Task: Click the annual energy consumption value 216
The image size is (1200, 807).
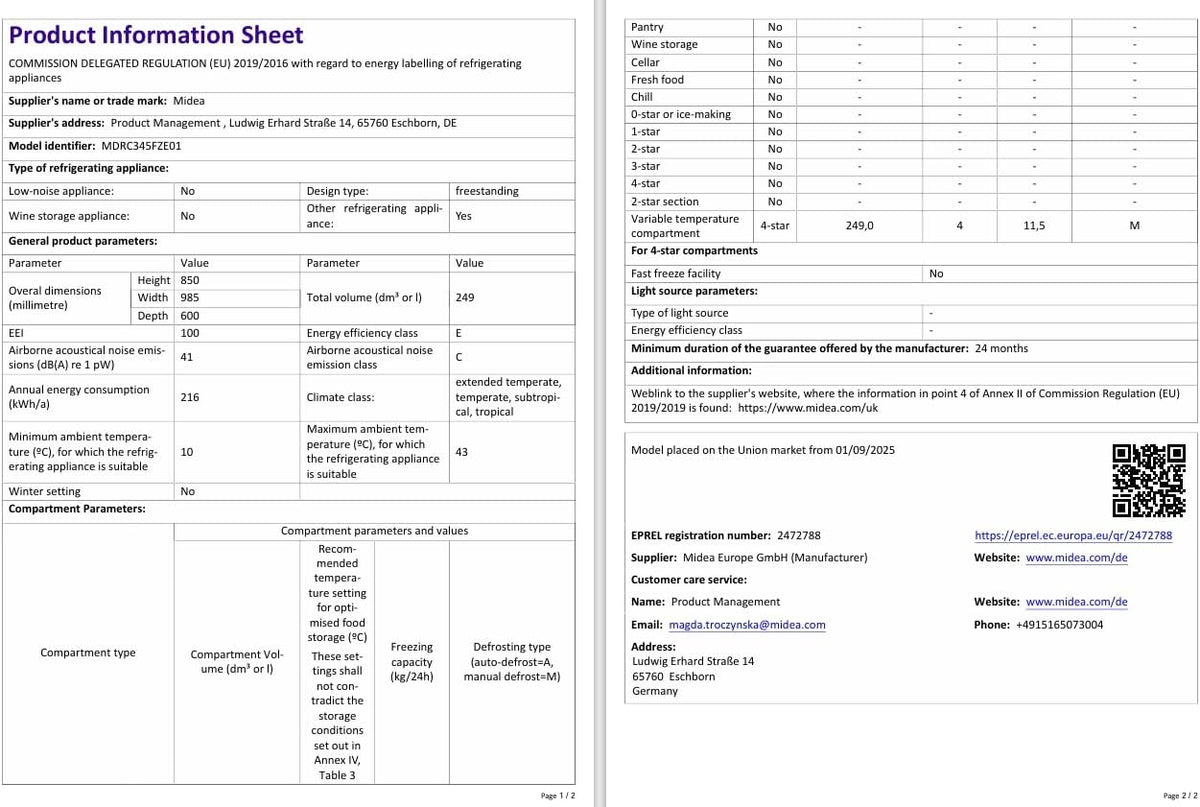Action: [190, 397]
